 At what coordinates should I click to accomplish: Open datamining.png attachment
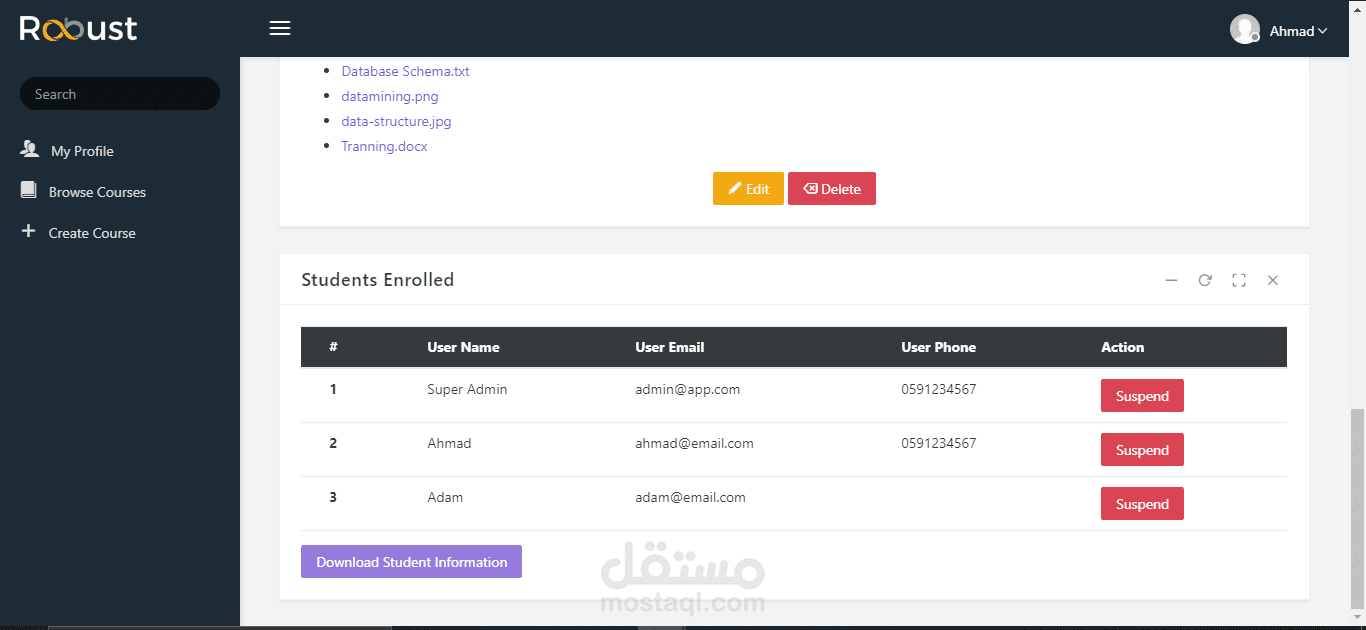tap(390, 96)
